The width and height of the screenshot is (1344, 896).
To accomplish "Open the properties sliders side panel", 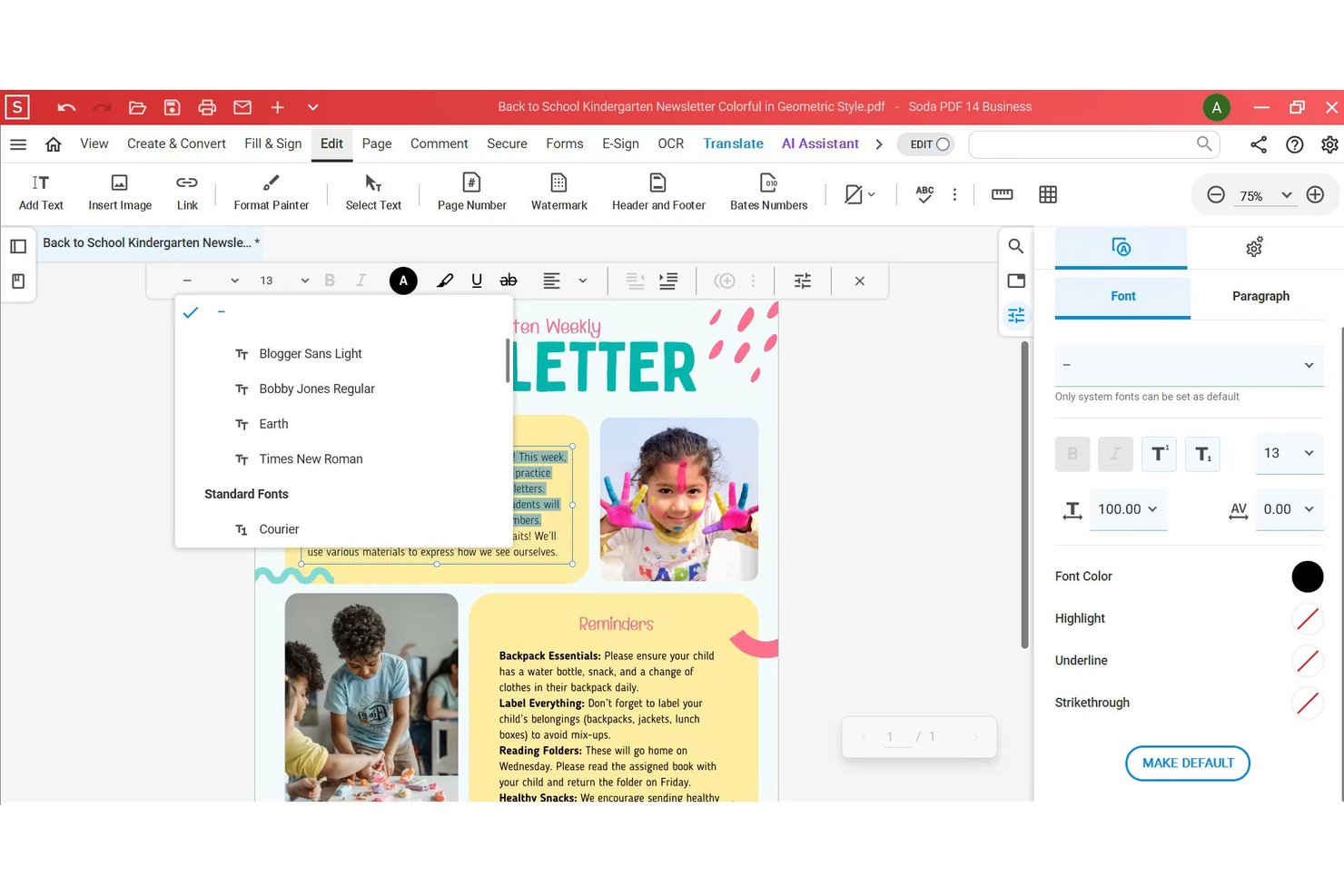I will click(1016, 315).
